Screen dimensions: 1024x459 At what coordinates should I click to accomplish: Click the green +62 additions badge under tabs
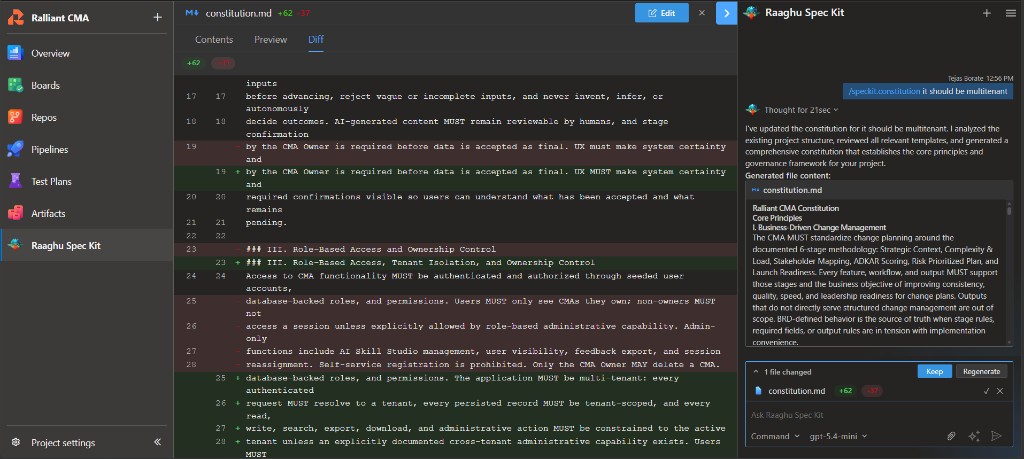[x=194, y=63]
